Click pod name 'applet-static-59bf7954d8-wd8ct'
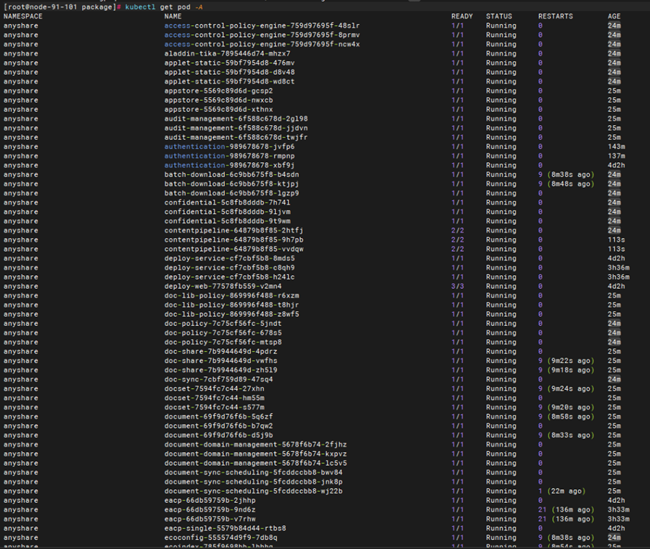 coord(229,82)
